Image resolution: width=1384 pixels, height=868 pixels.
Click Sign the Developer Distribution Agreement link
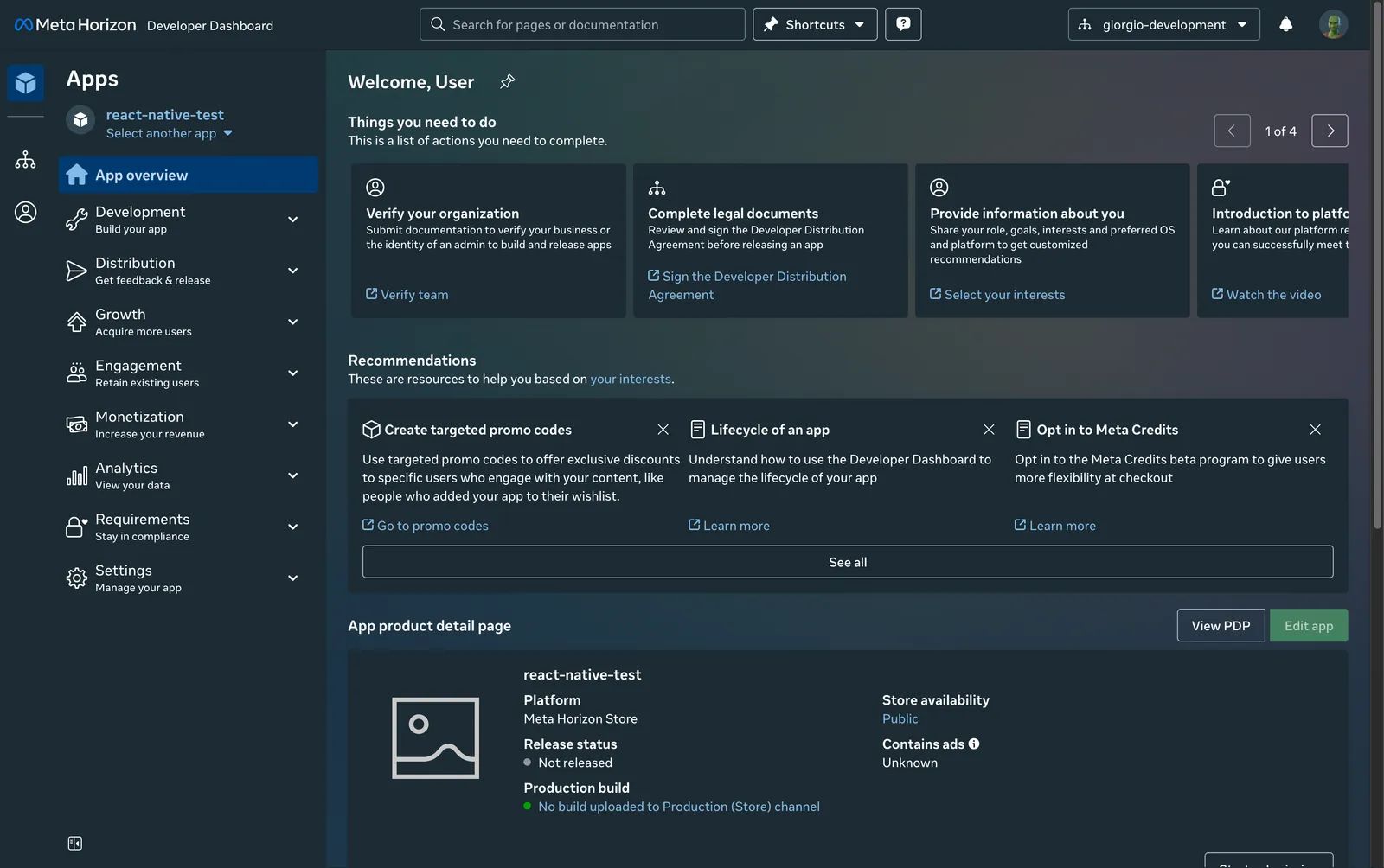[747, 285]
